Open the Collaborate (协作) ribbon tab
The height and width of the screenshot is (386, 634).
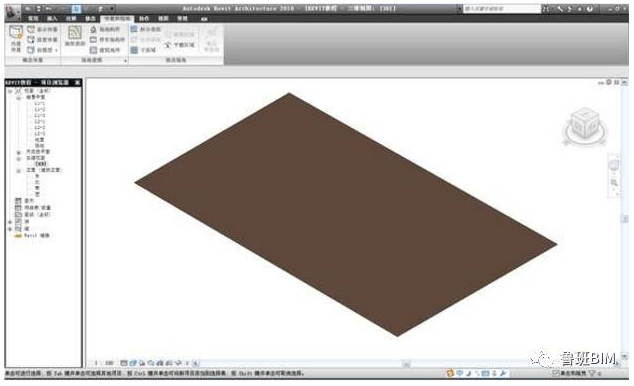click(144, 18)
